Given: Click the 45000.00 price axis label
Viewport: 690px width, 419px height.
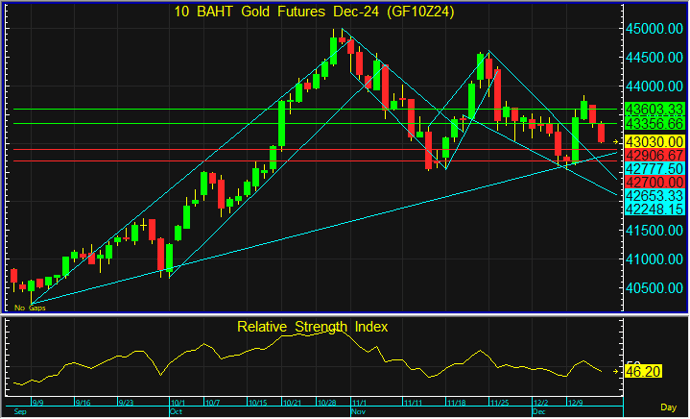Looking at the screenshot, I should tap(656, 29).
